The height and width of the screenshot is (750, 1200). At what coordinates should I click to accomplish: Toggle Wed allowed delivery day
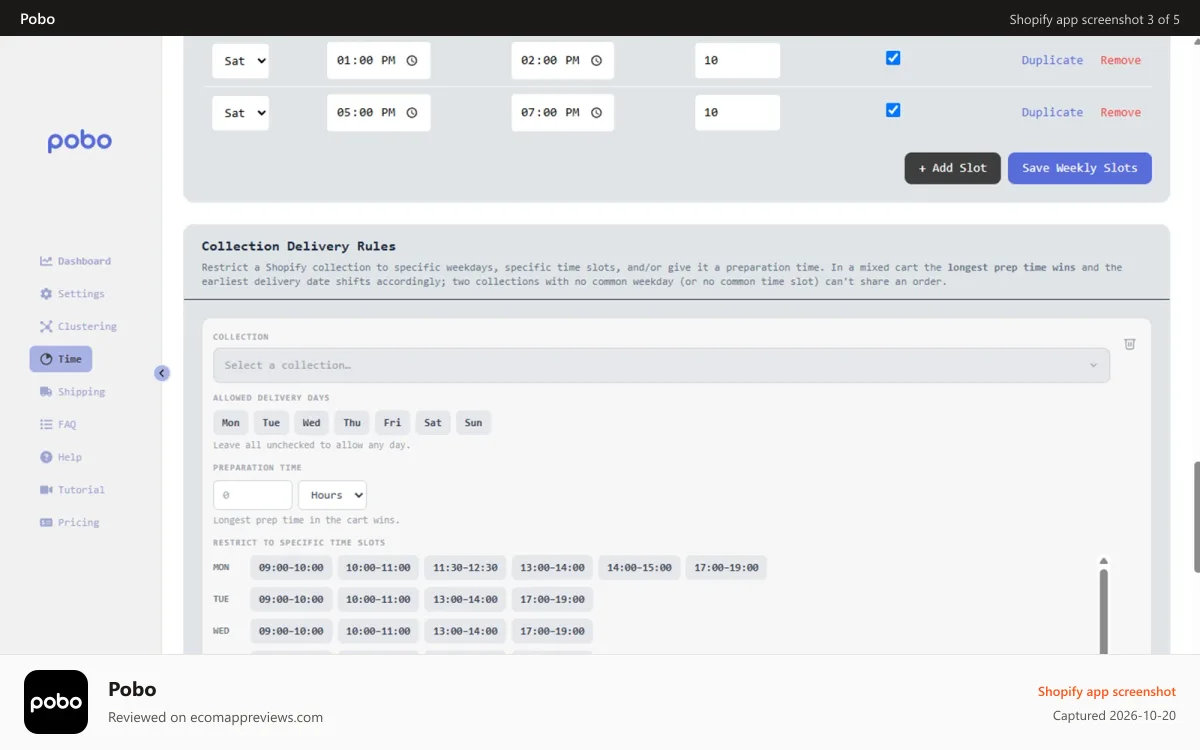[x=312, y=423]
